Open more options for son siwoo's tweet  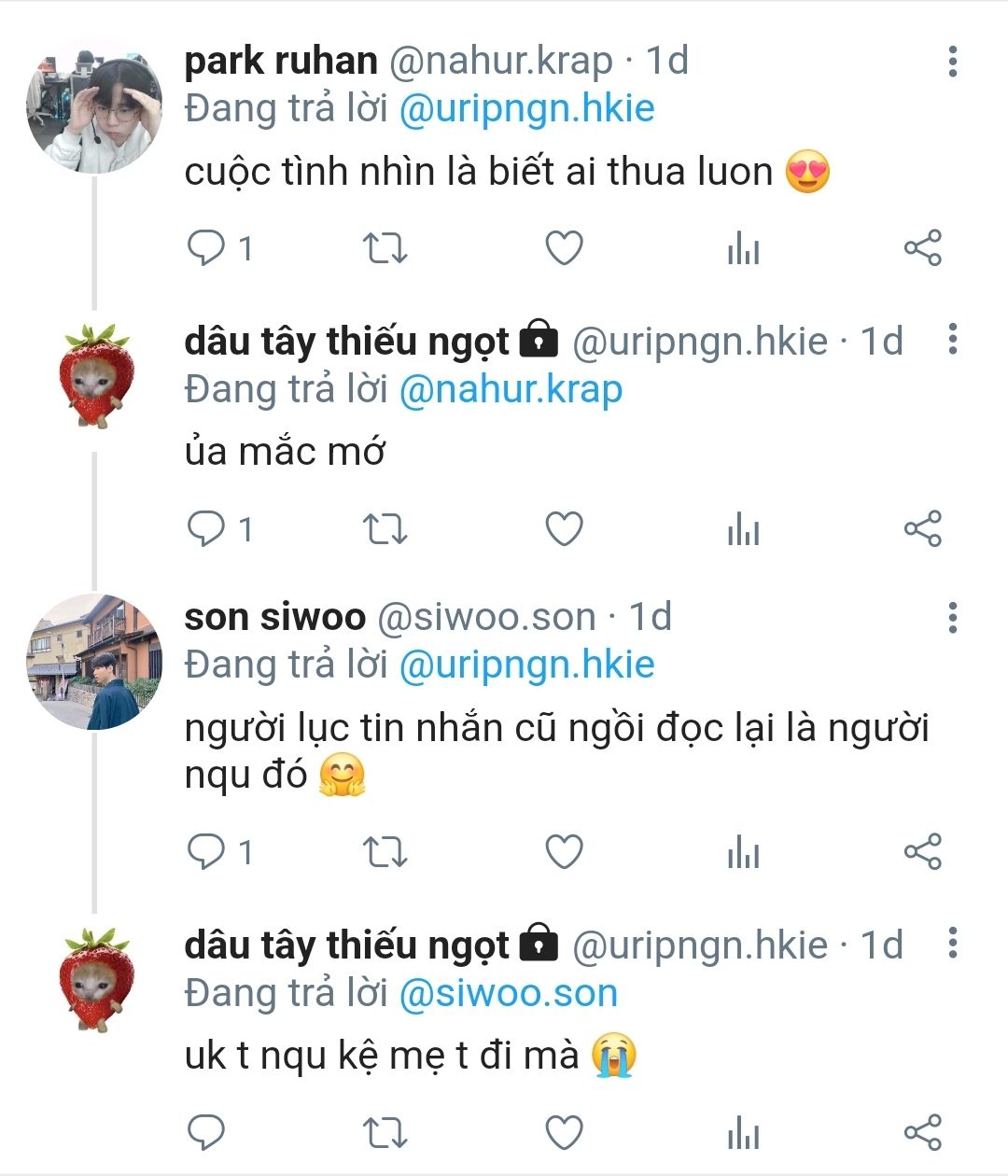click(952, 617)
